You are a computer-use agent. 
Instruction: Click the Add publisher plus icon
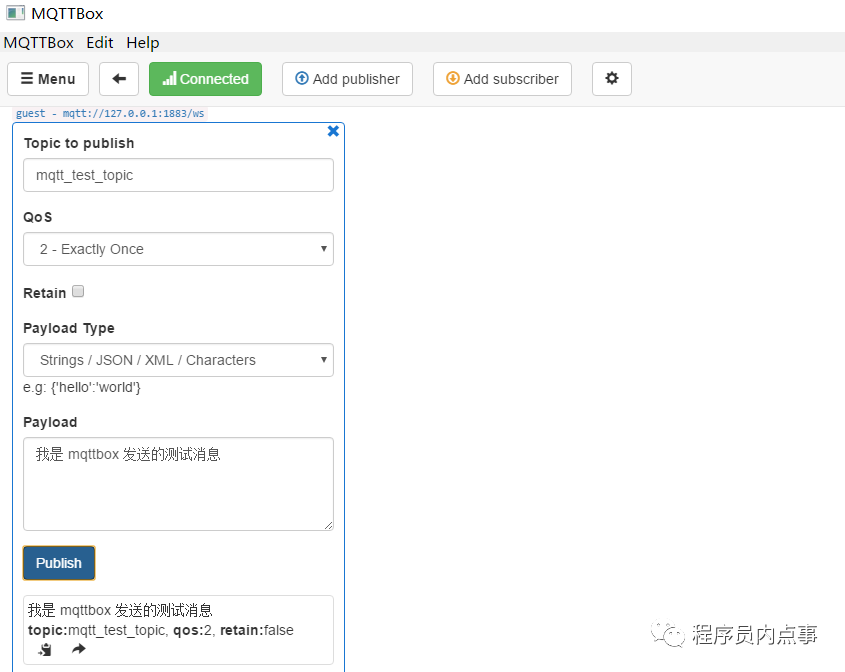pos(301,77)
